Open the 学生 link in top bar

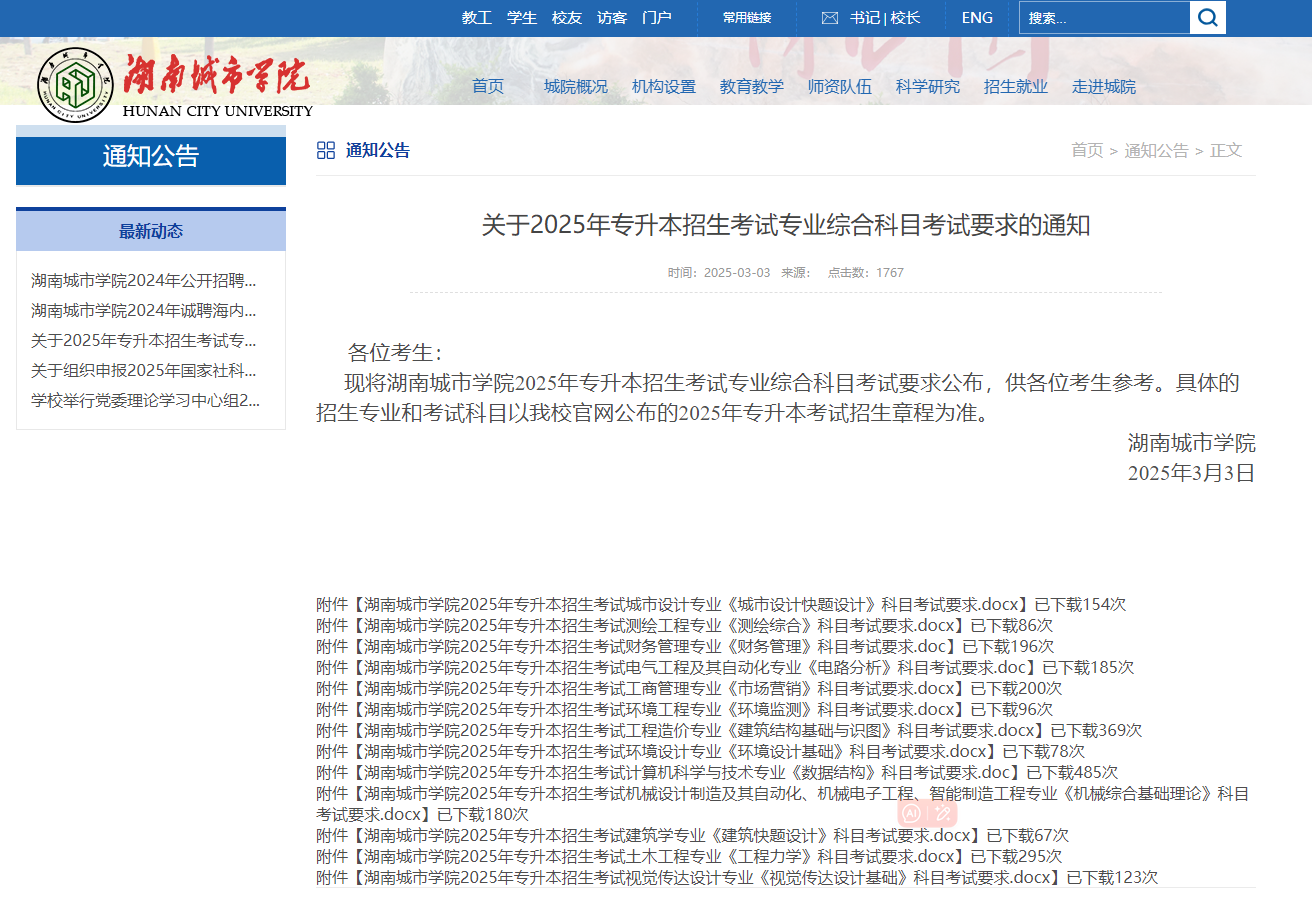[522, 18]
